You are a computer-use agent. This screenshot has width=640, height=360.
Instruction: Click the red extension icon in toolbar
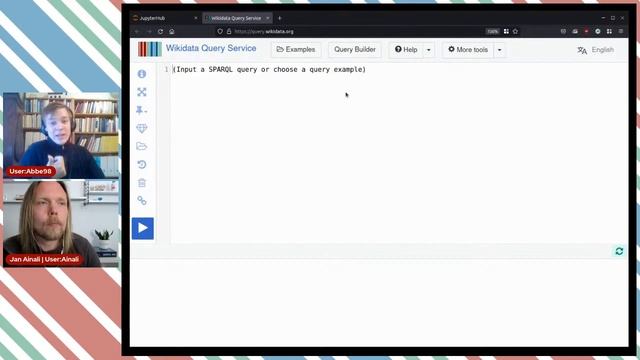tap(587, 31)
